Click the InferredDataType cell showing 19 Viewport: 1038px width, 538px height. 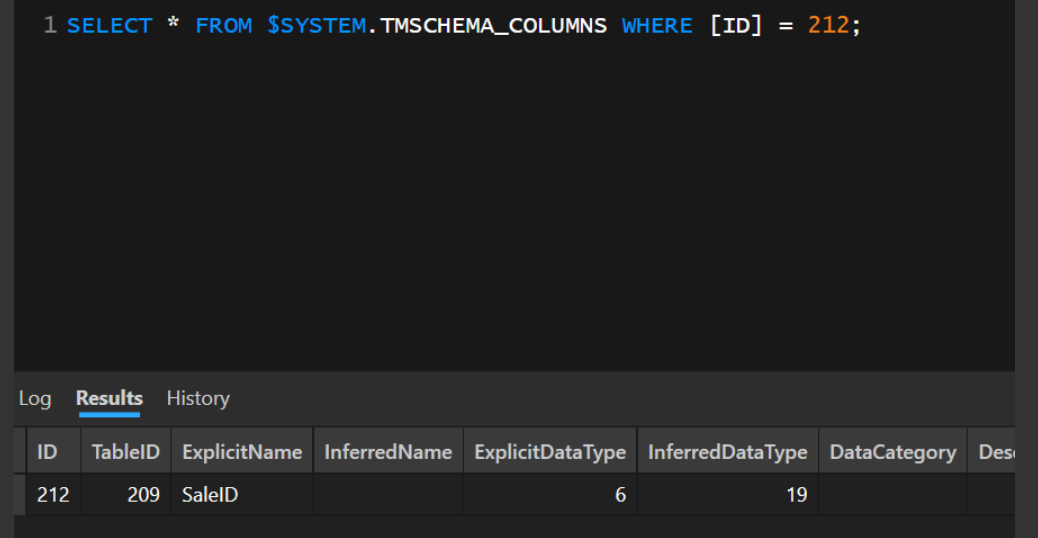coord(728,494)
